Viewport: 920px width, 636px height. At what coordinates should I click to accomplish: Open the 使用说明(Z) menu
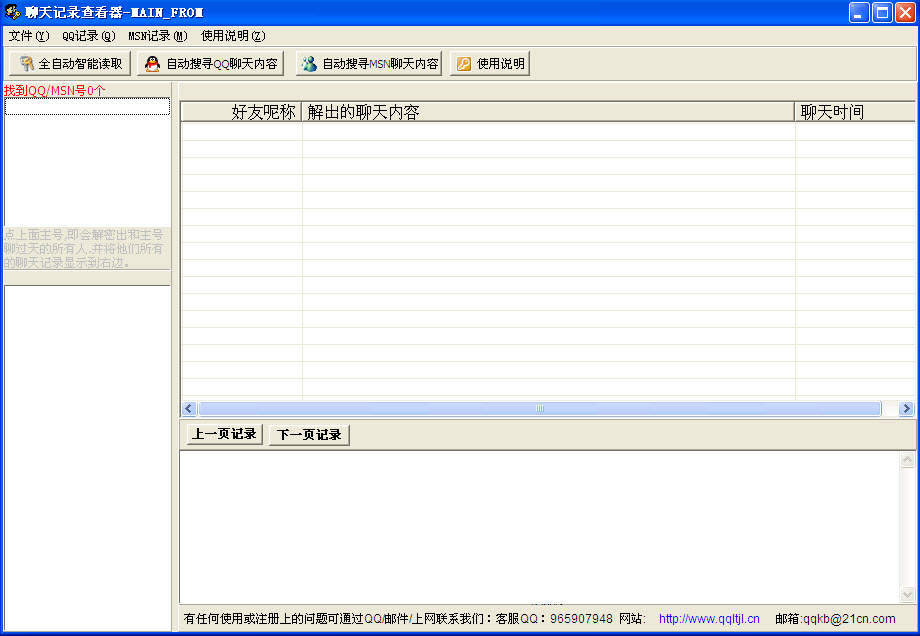(233, 36)
